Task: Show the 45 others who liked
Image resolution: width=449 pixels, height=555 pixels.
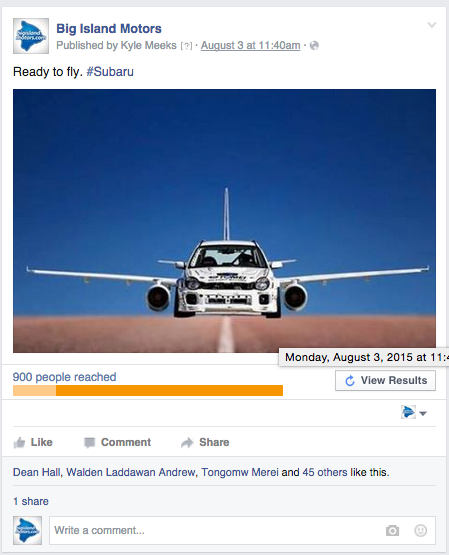Action: [324, 472]
